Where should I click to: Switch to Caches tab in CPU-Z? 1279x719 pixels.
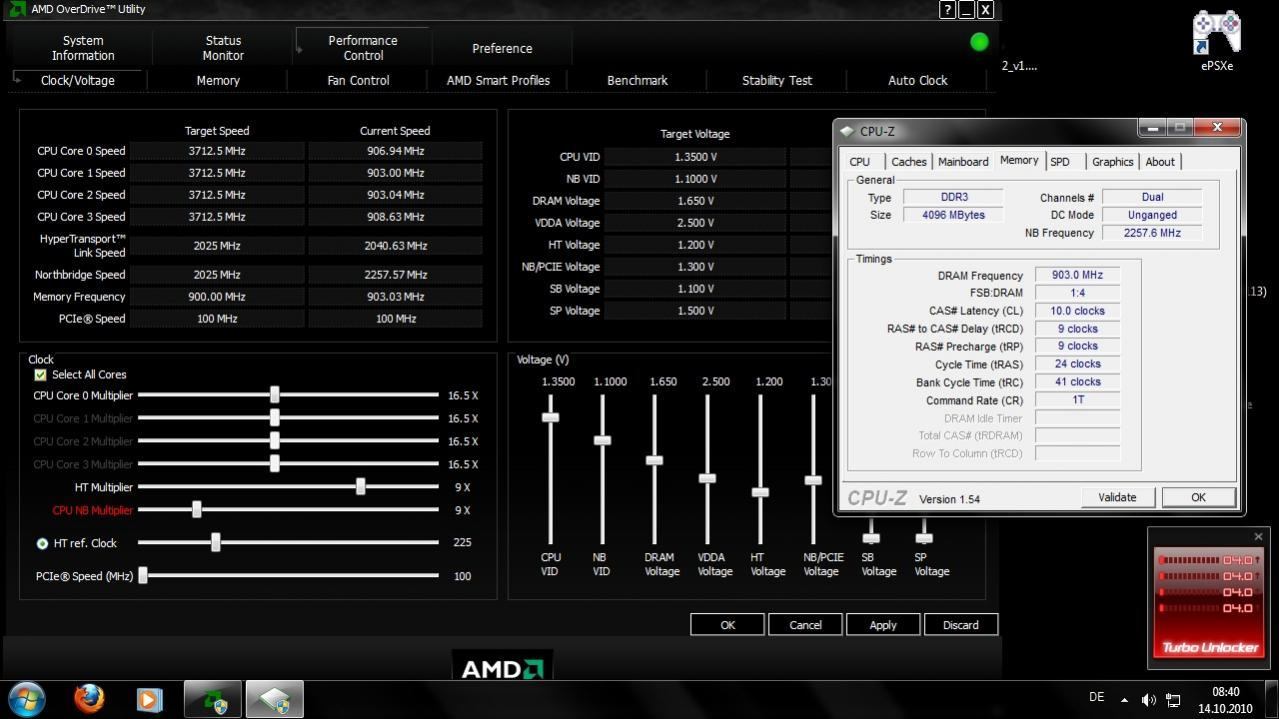909,162
